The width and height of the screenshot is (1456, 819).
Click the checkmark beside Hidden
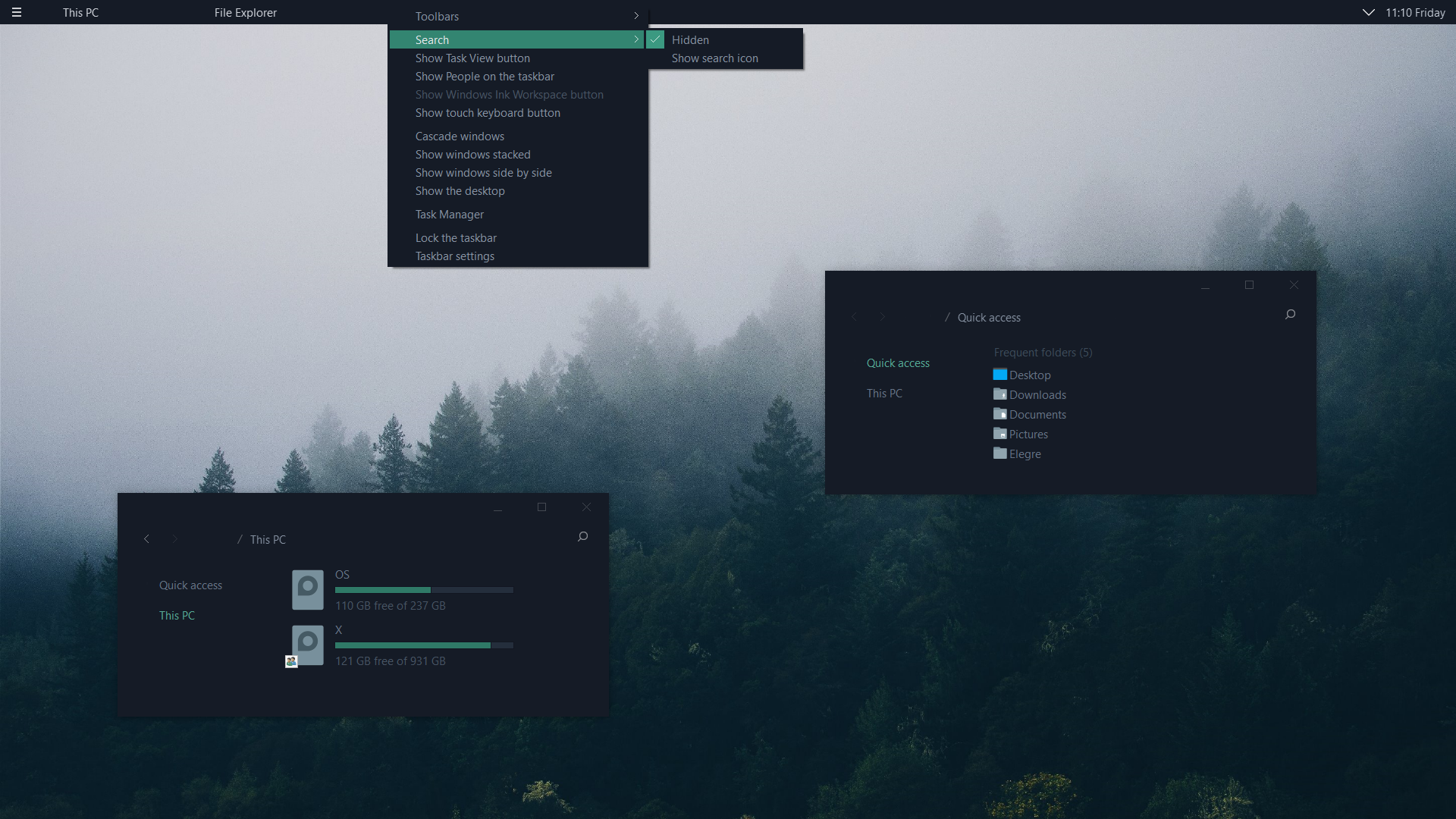pyautogui.click(x=656, y=39)
